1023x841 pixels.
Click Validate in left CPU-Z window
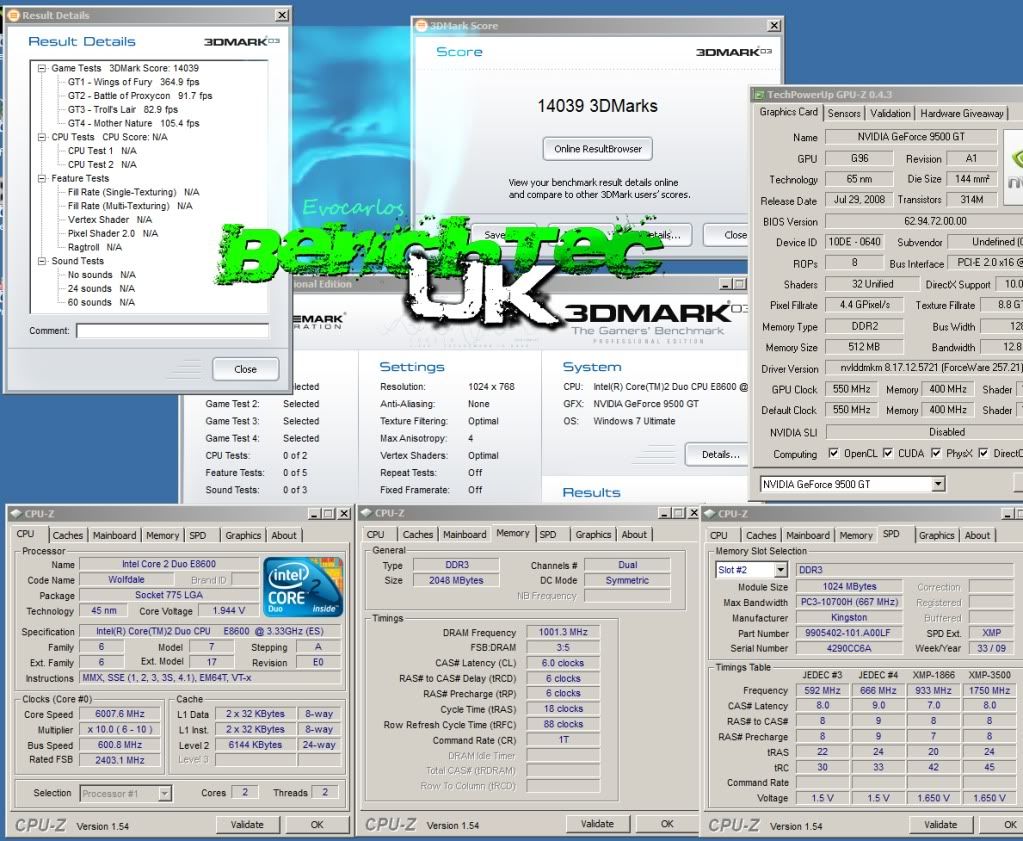[x=247, y=825]
